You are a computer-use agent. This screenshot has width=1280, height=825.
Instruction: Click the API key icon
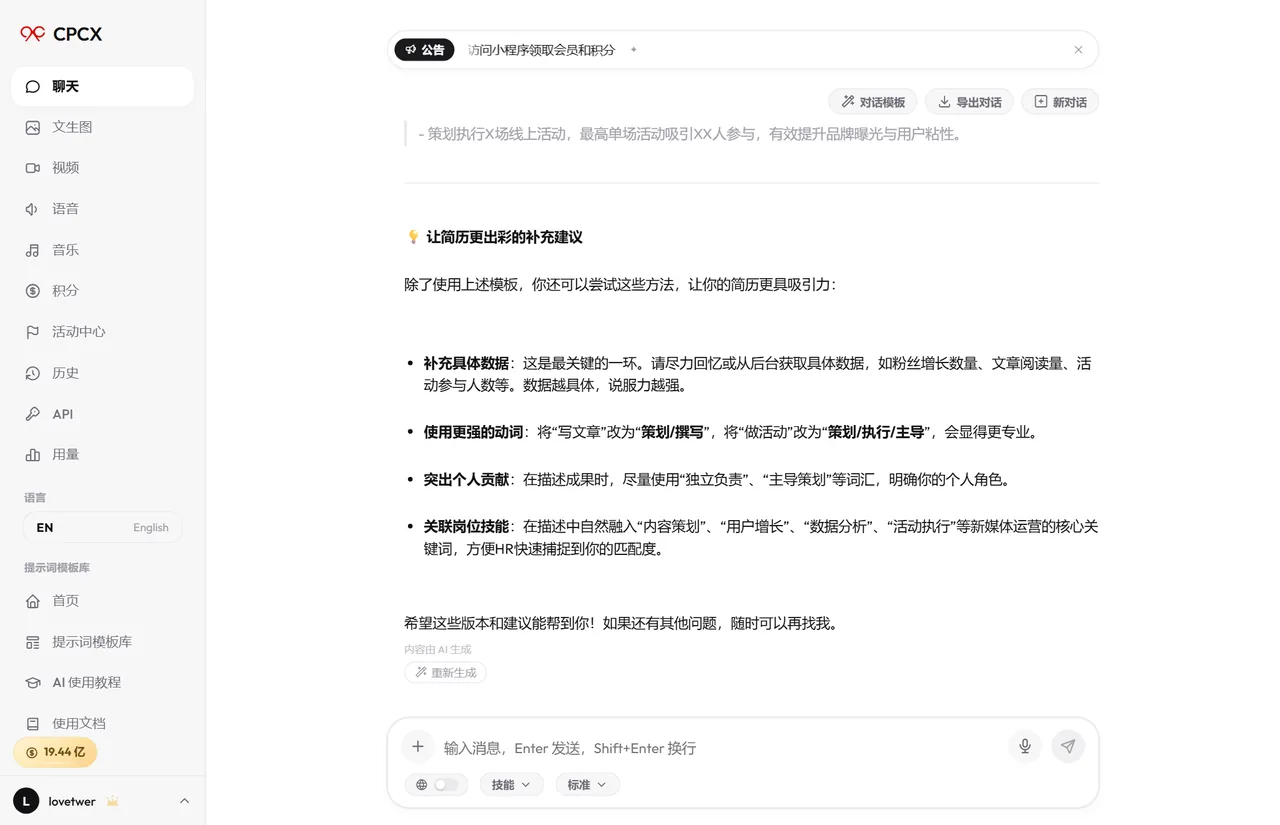[33, 414]
